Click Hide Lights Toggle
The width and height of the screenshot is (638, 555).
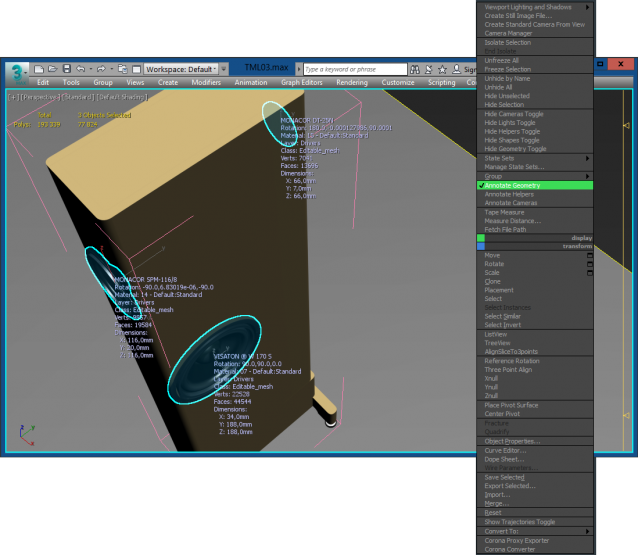click(535, 123)
